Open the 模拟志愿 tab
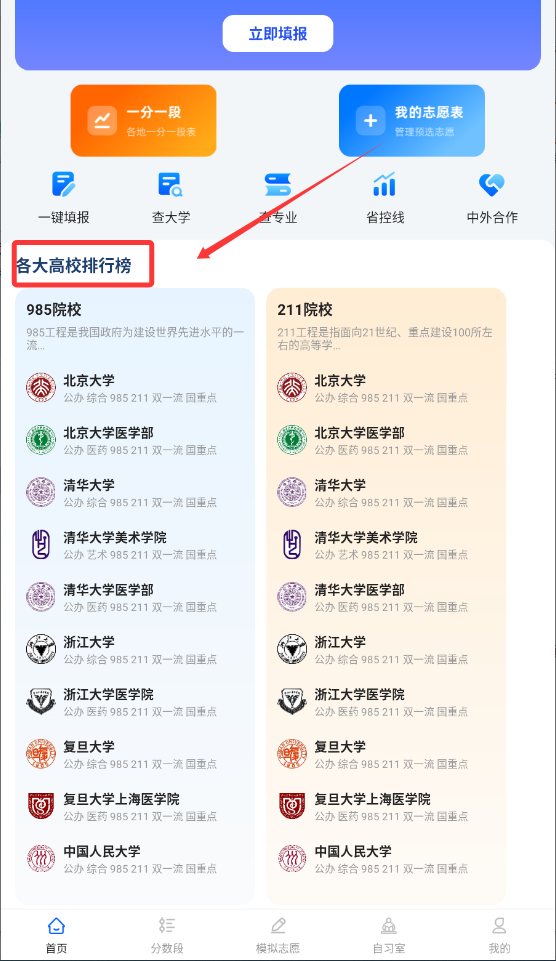556x961 pixels. click(x=278, y=935)
